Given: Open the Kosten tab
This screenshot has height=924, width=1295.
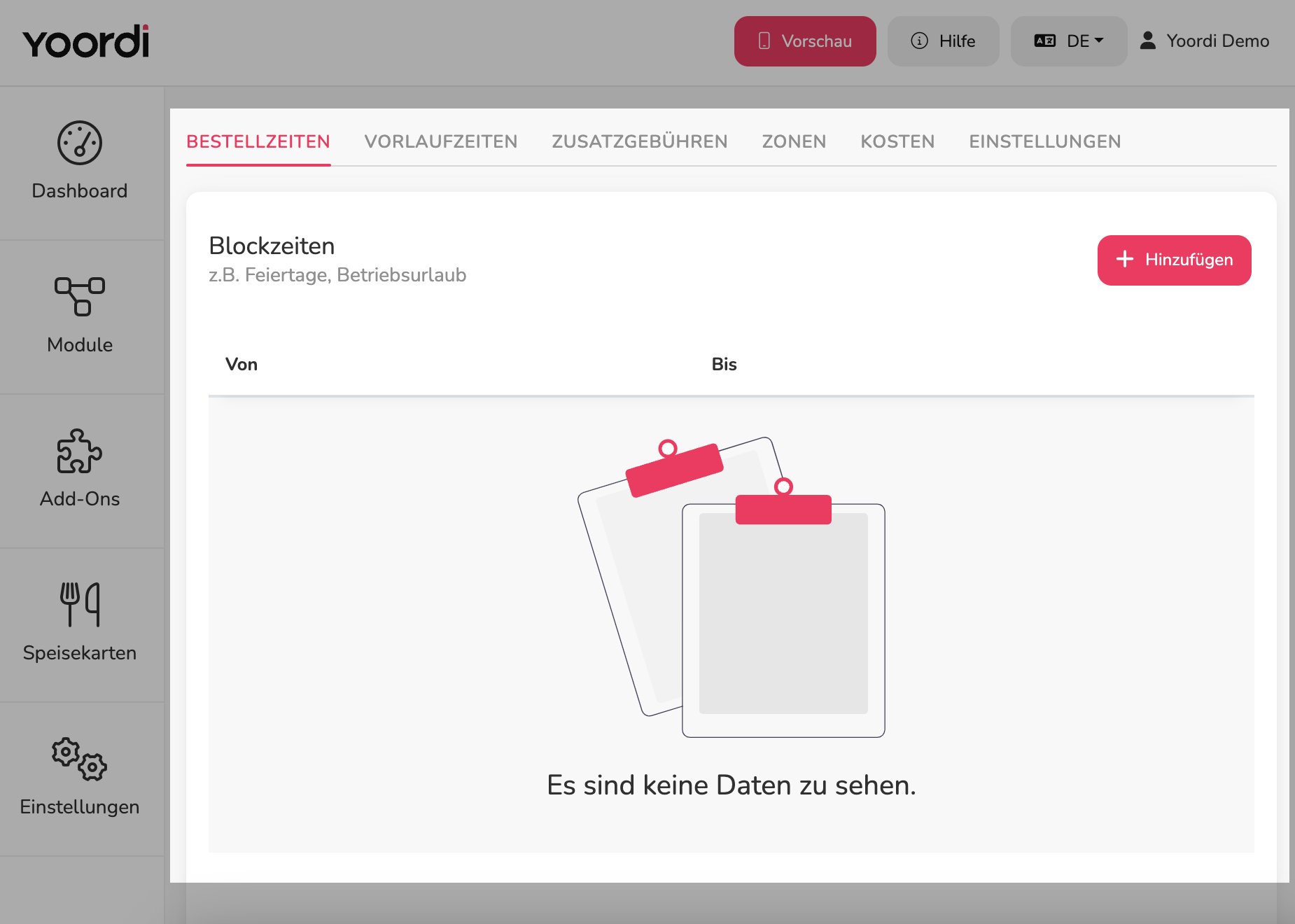Looking at the screenshot, I should tap(898, 141).
